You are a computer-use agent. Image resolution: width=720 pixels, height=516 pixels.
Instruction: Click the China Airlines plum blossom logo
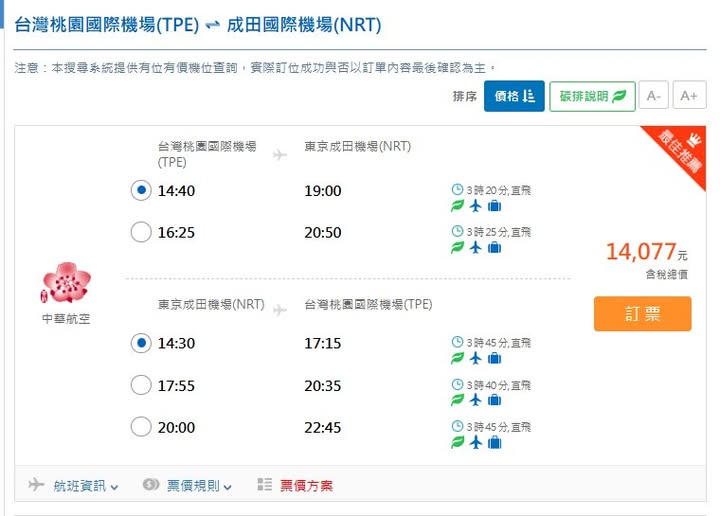tap(66, 283)
